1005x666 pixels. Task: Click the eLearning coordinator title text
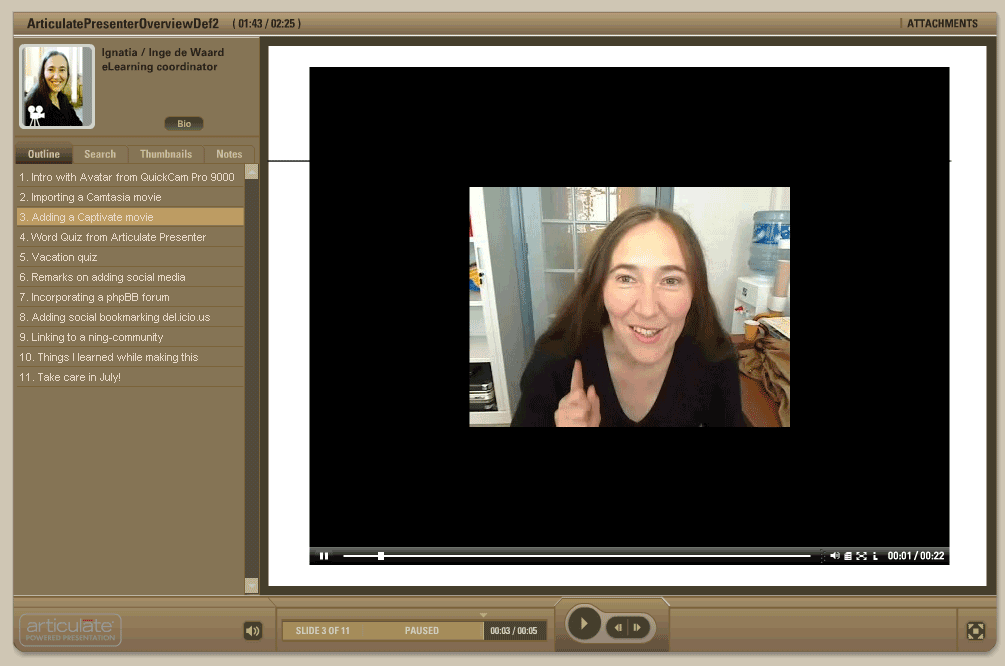pyautogui.click(x=160, y=67)
